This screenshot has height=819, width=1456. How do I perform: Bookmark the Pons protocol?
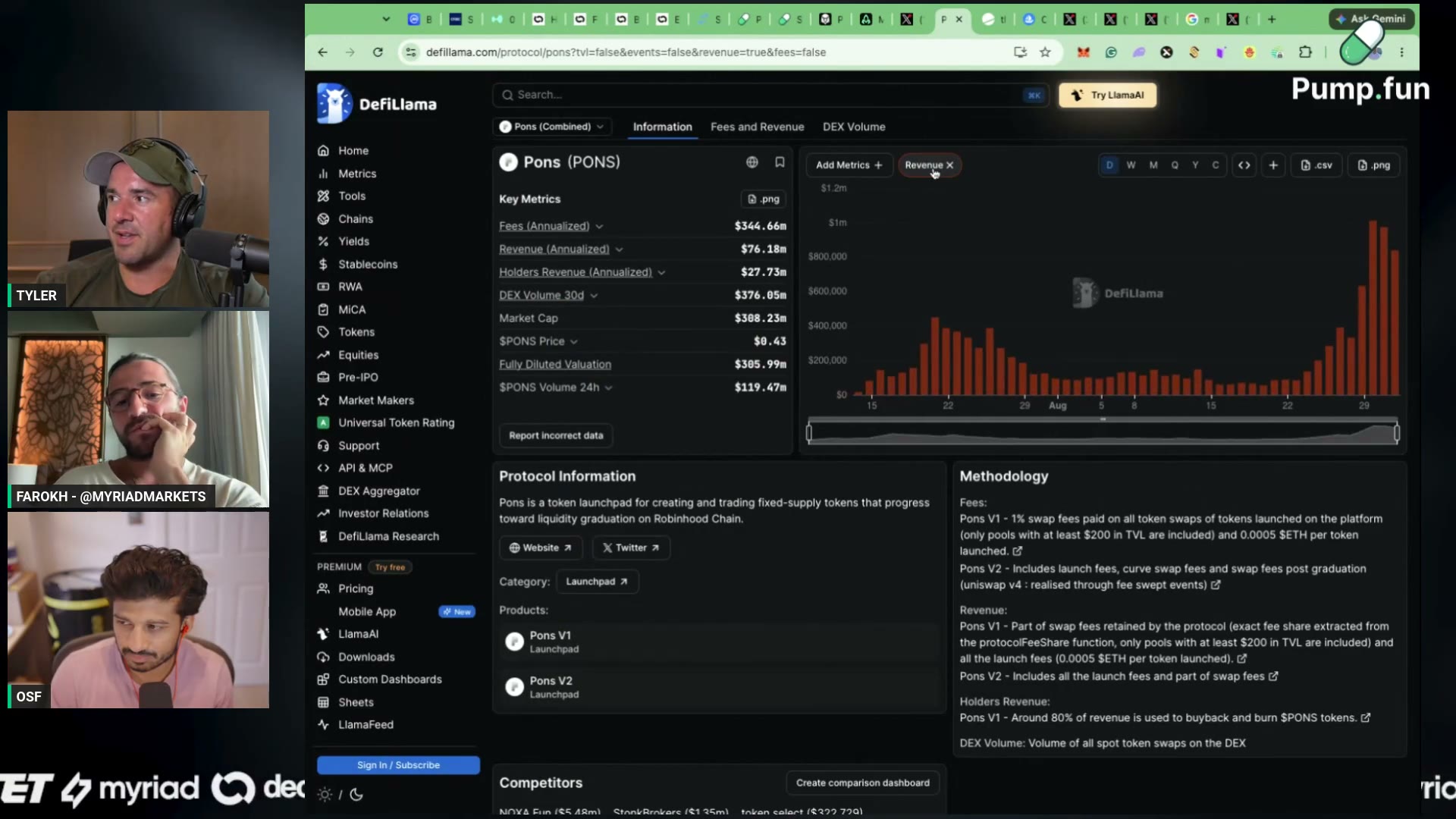click(780, 162)
